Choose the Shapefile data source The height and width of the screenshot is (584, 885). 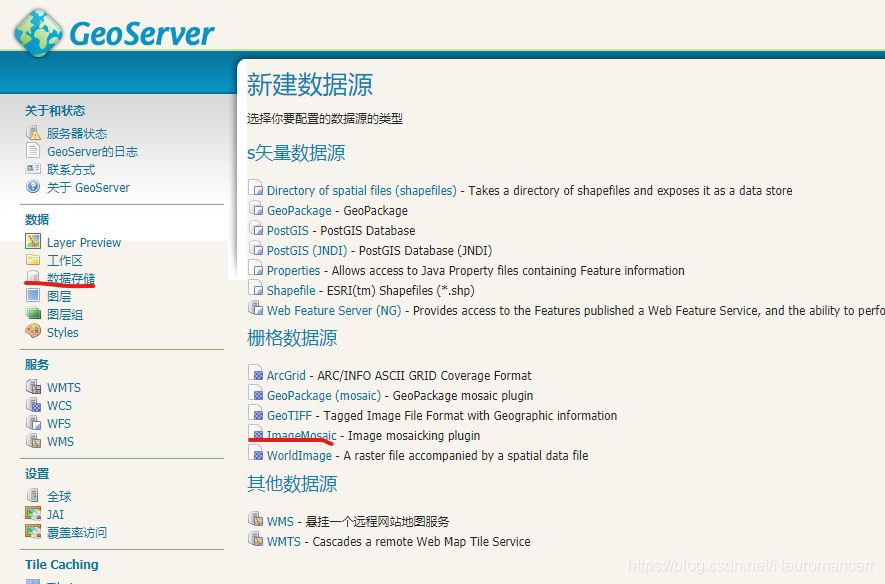pos(291,291)
